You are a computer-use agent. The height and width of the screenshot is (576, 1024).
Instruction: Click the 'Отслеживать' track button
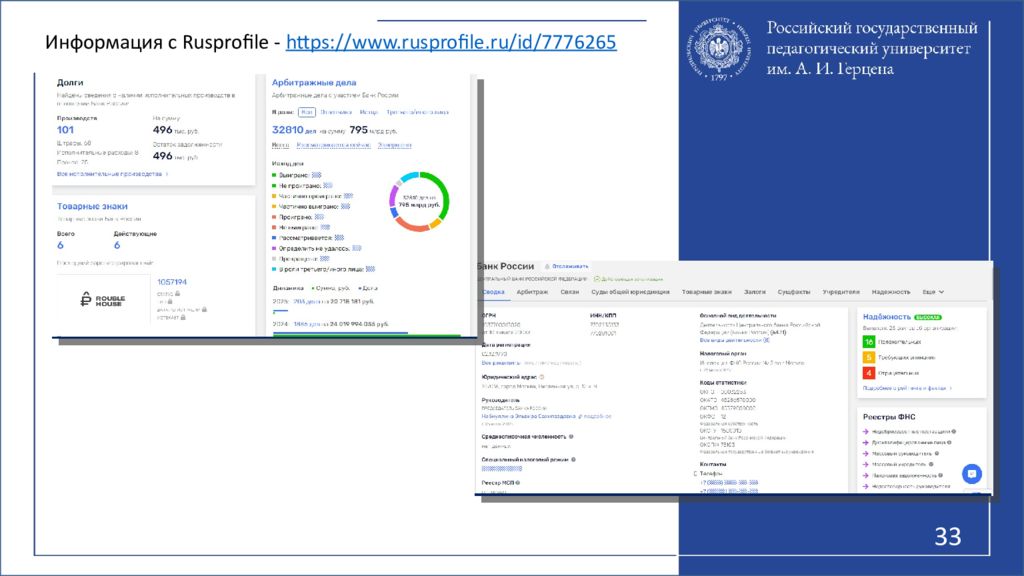[x=567, y=266]
